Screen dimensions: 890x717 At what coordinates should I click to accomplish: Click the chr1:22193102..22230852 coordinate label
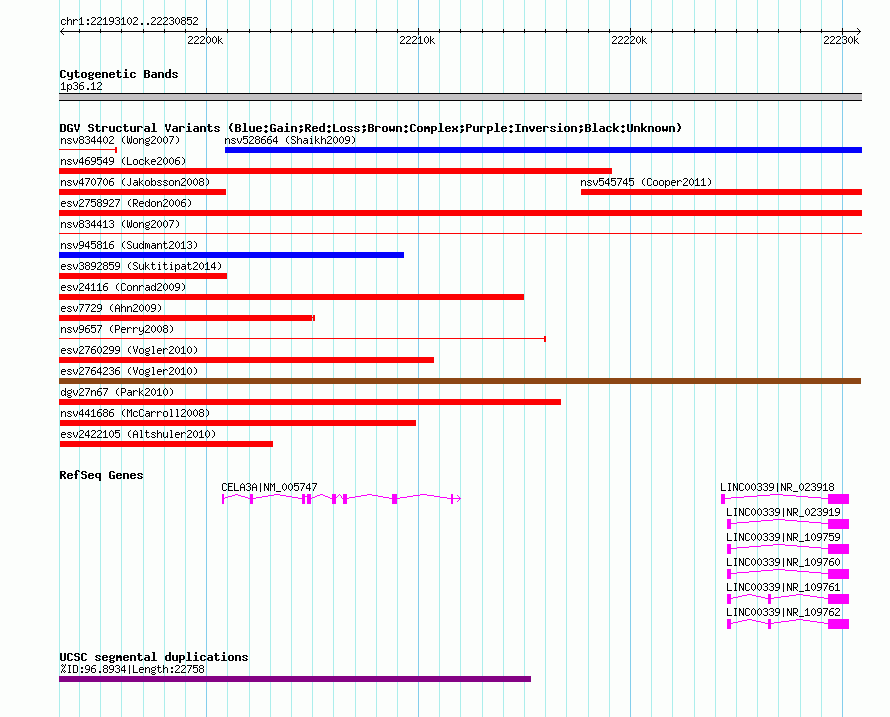pos(129,21)
